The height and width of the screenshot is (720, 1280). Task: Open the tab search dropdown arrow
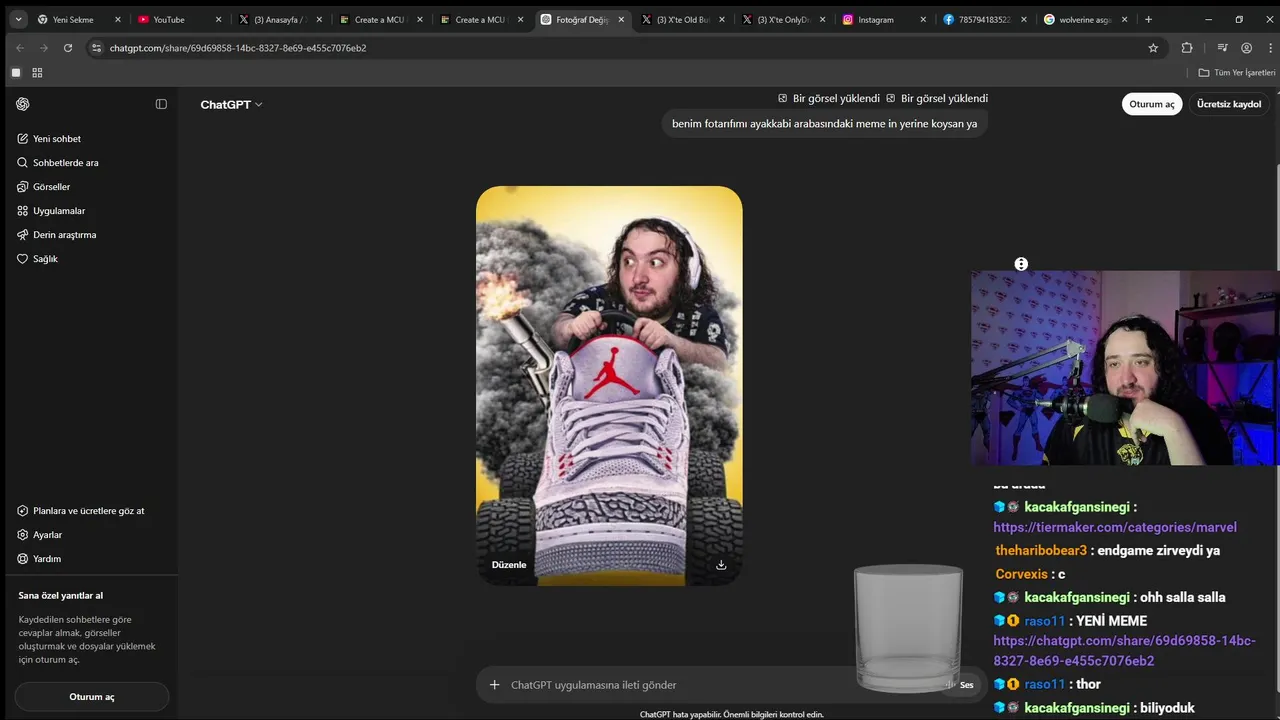click(x=18, y=19)
